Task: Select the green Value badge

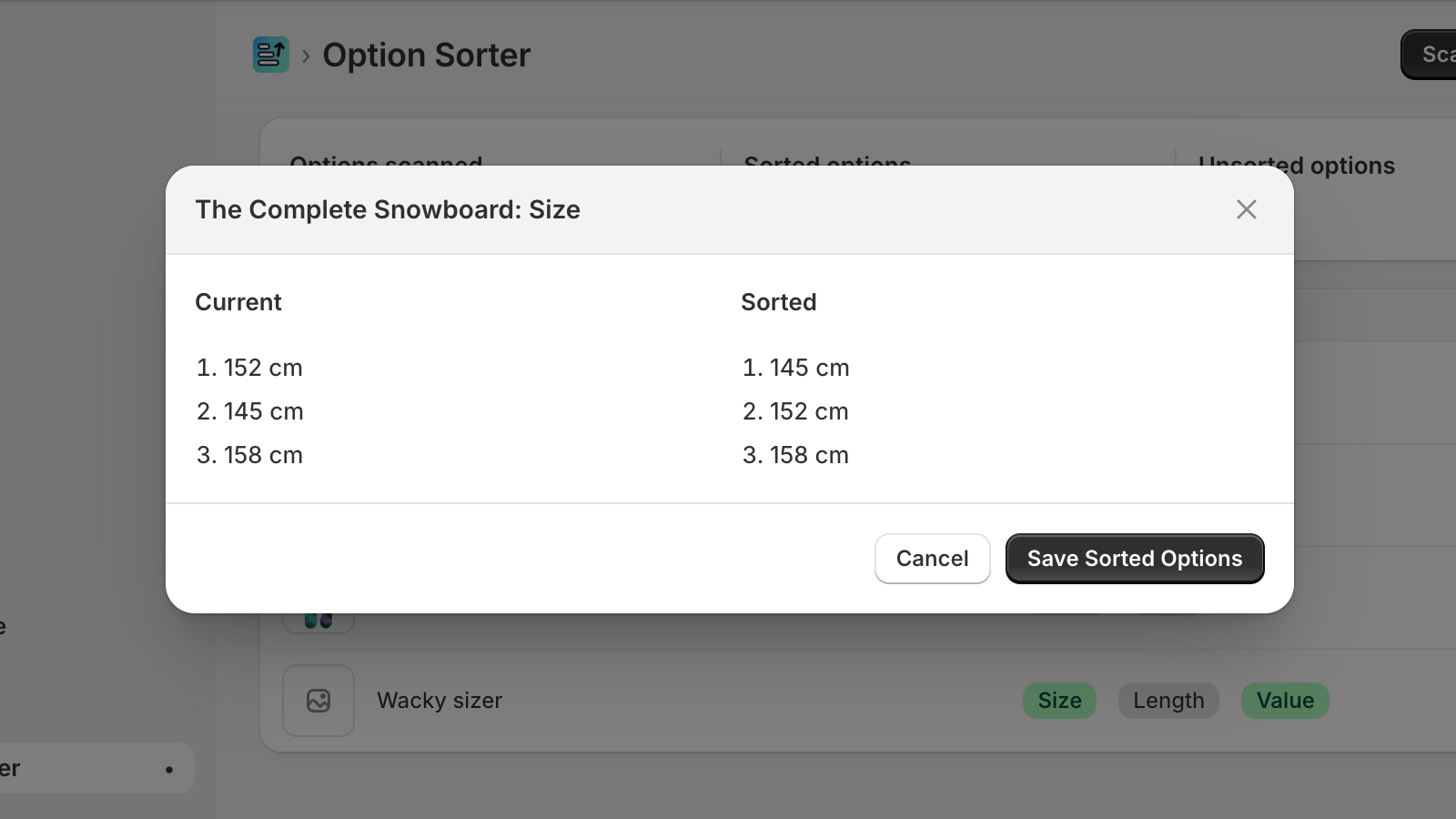Action: point(1285,701)
